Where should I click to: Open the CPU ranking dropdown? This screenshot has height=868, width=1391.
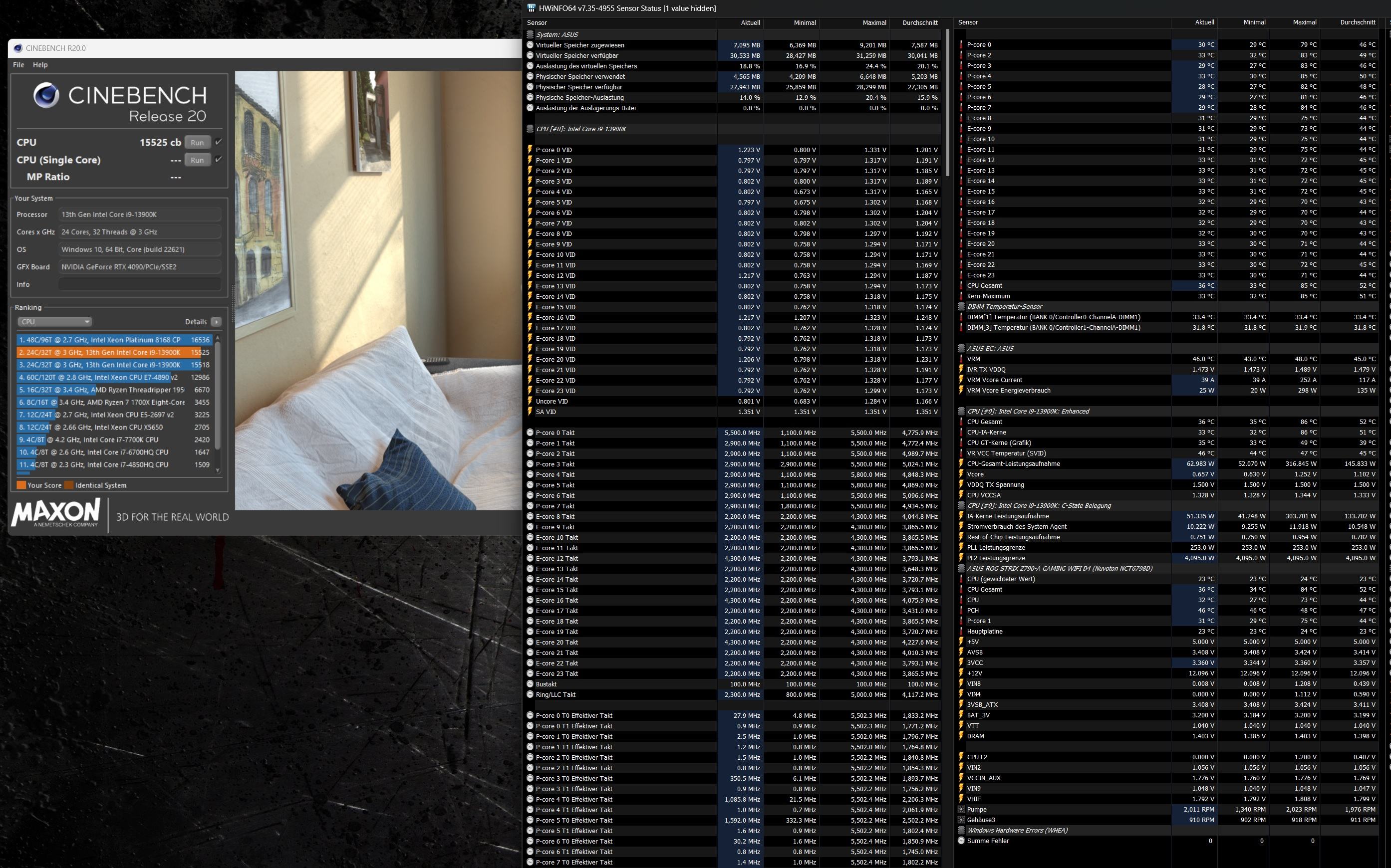(54, 321)
